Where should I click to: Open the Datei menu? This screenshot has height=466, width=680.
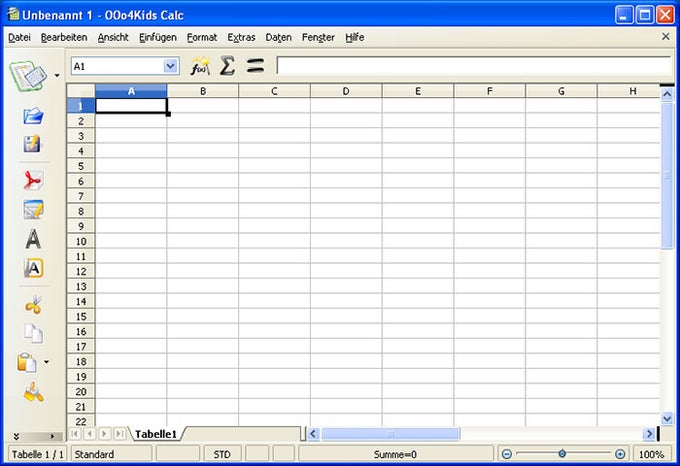tap(19, 37)
